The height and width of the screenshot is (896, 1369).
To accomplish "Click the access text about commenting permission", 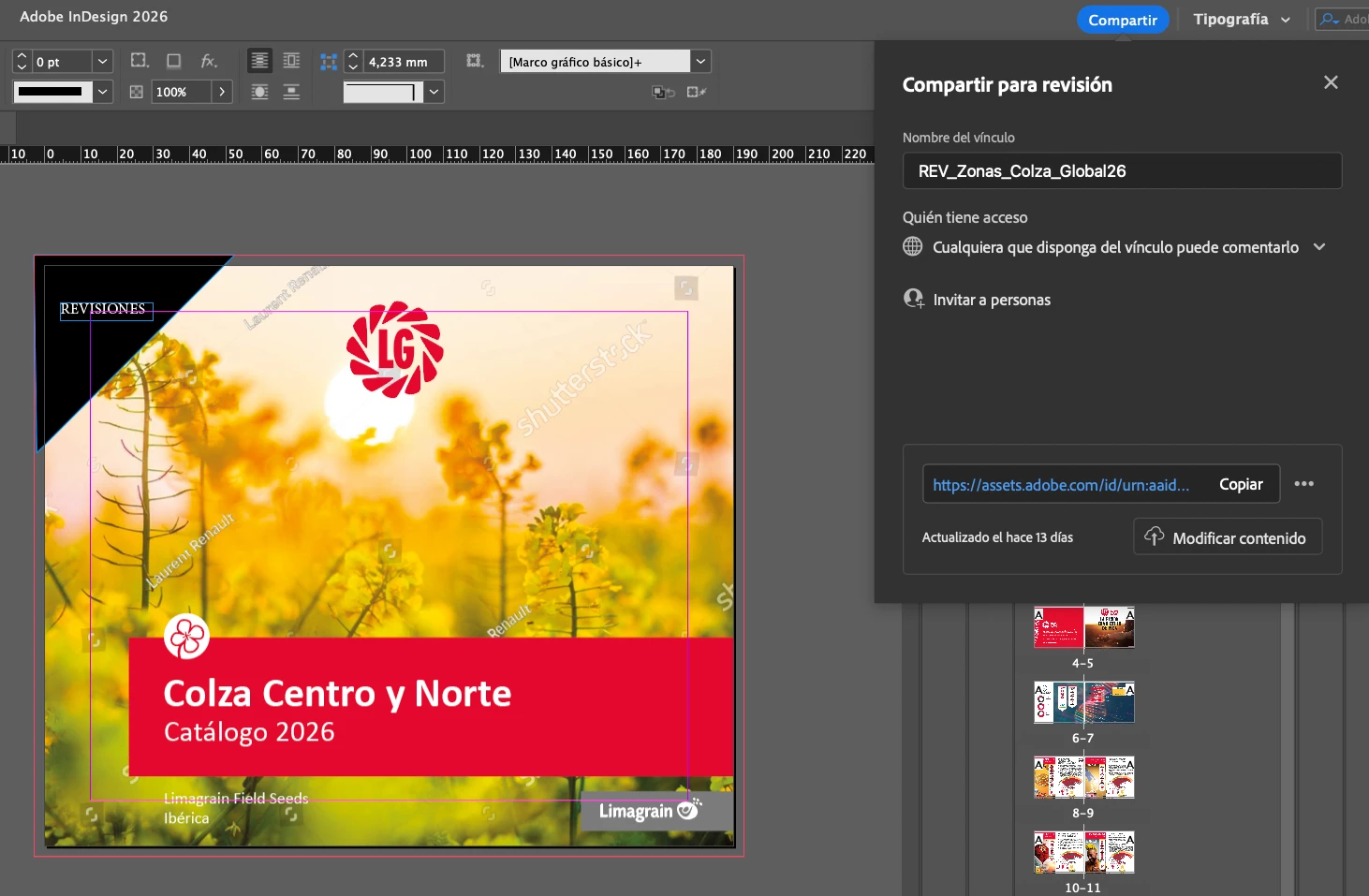I will point(1115,247).
